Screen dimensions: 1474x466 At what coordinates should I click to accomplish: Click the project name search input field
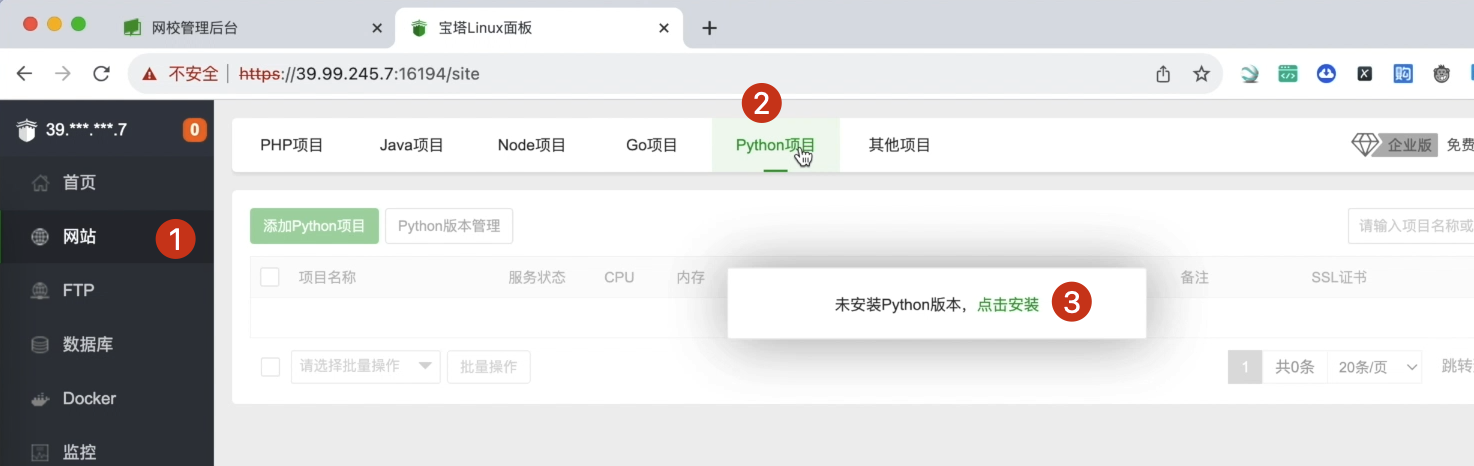point(1411,226)
